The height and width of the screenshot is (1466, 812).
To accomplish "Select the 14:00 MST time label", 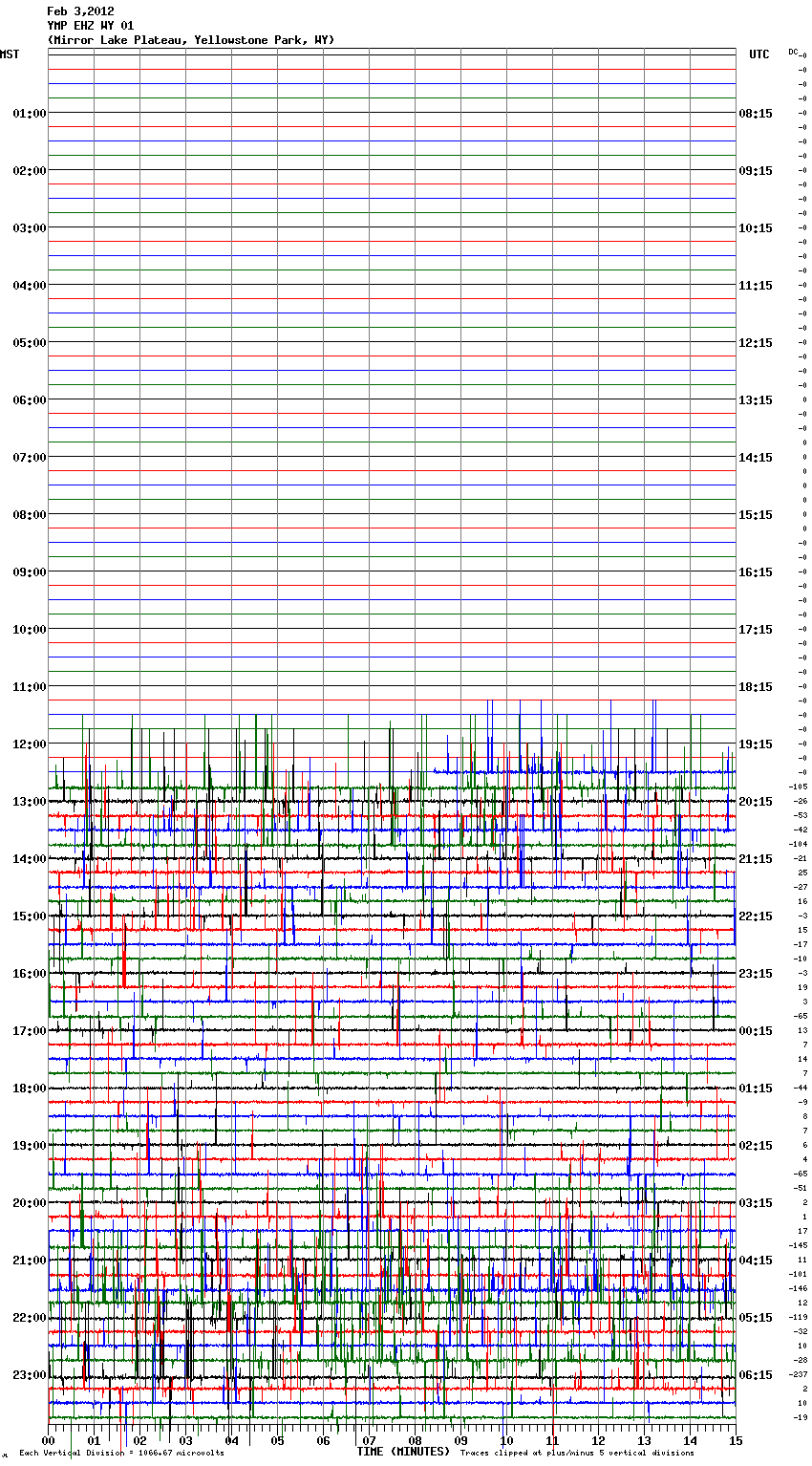I will coord(30,859).
